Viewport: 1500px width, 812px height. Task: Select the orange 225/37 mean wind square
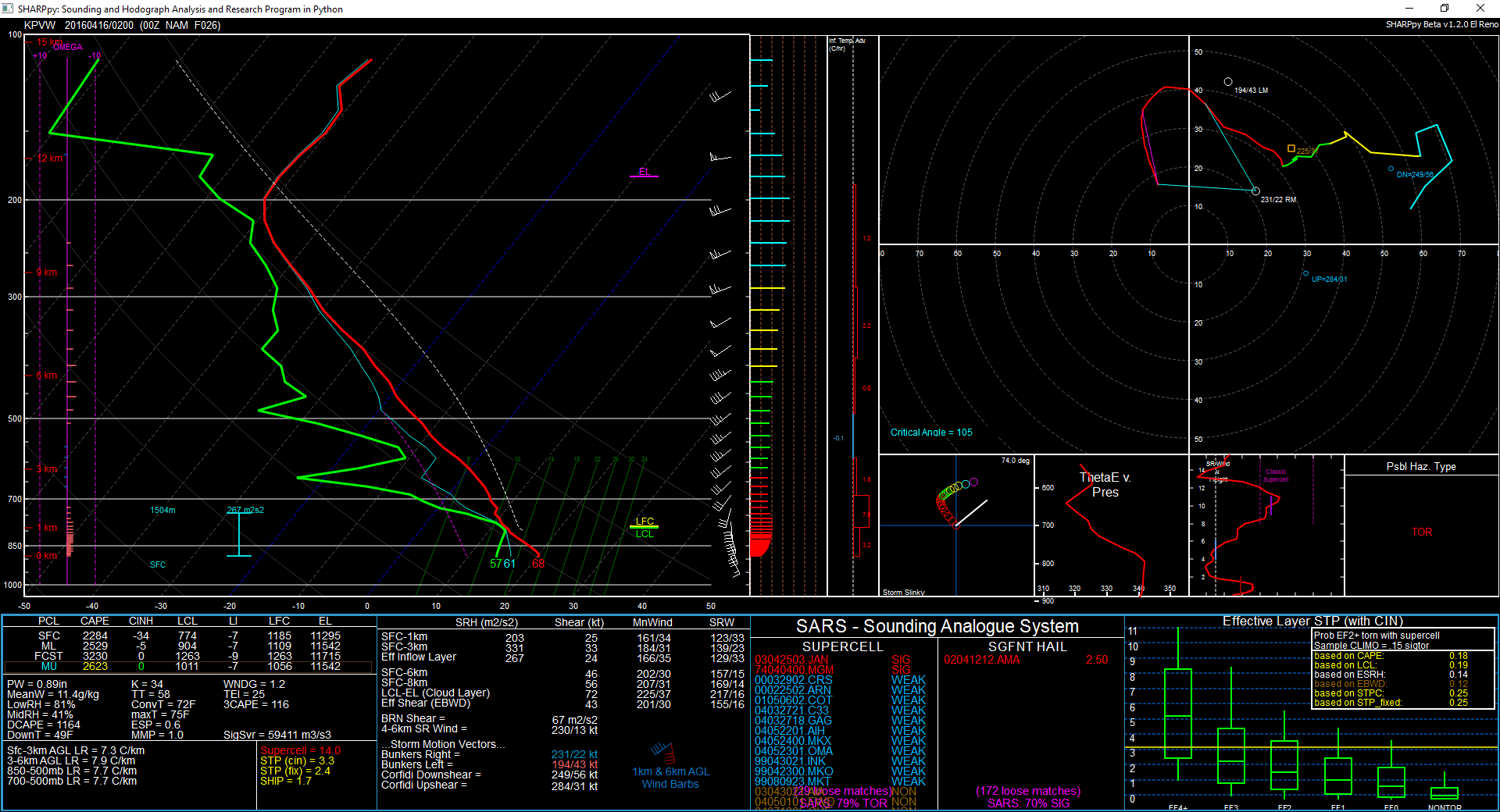pos(1291,148)
